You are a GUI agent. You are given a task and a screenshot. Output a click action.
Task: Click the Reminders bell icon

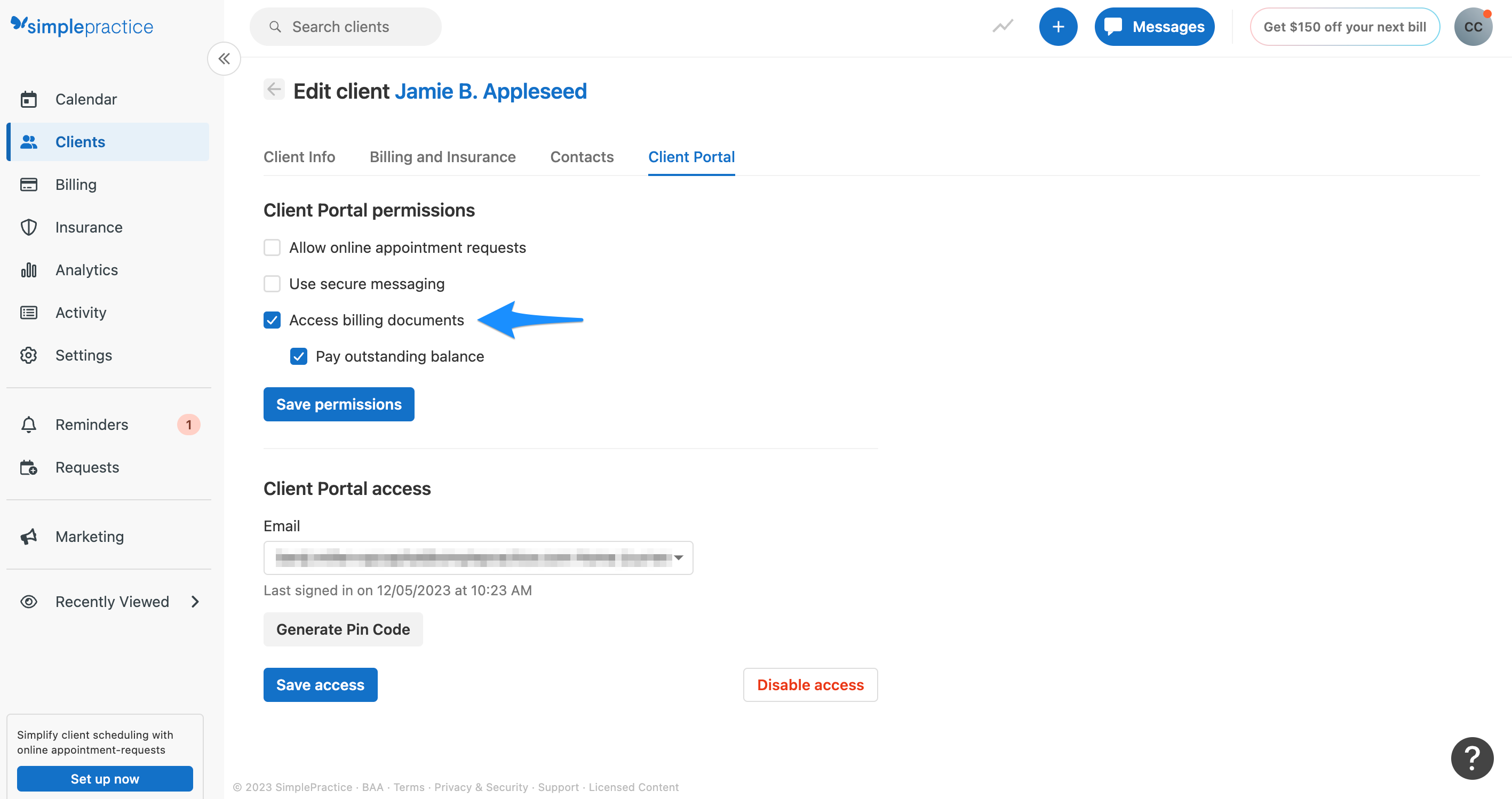pos(29,425)
